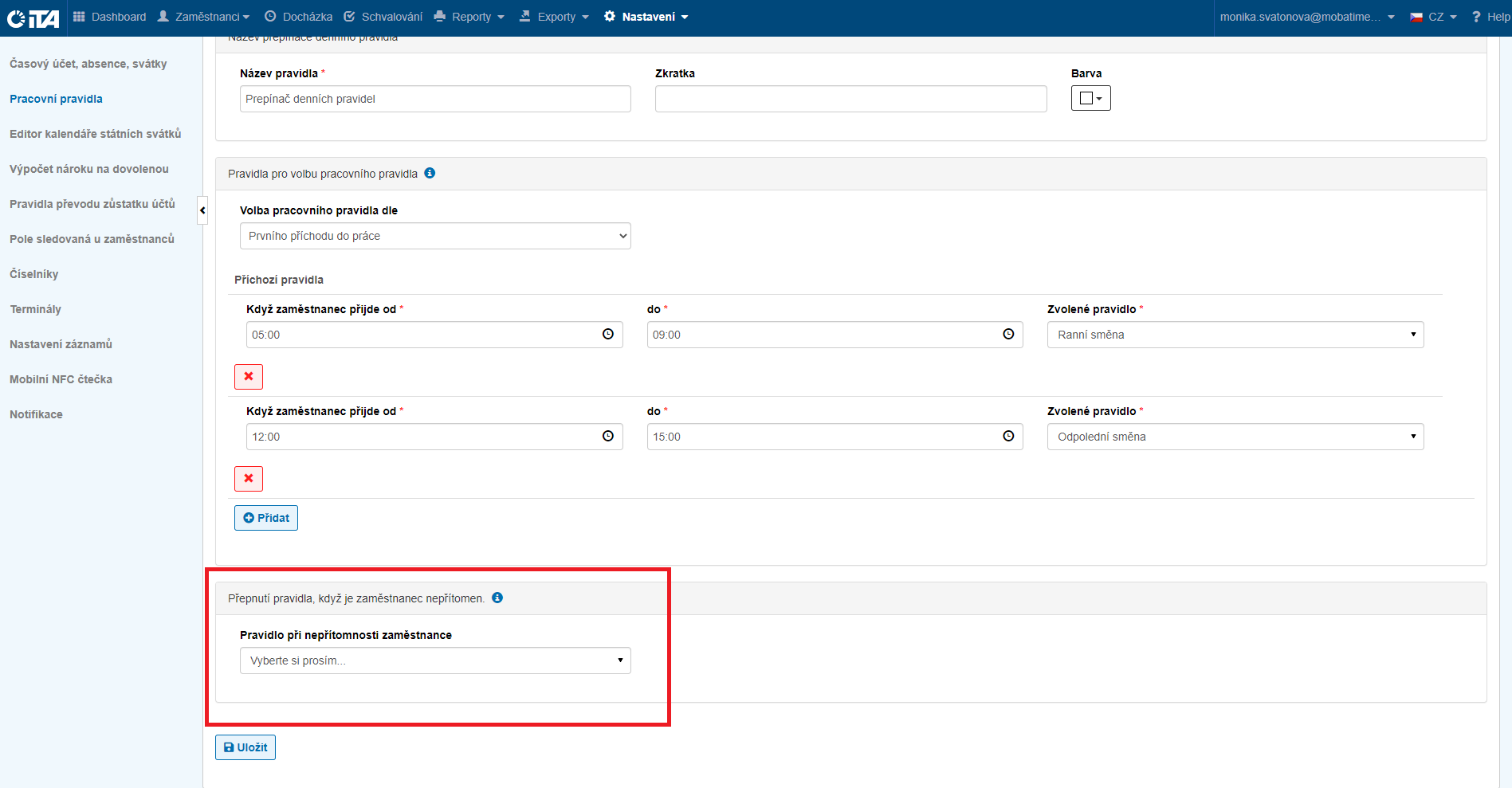This screenshot has height=788, width=1512.
Task: Open clock picker for the 12:00 field
Action: point(608,437)
